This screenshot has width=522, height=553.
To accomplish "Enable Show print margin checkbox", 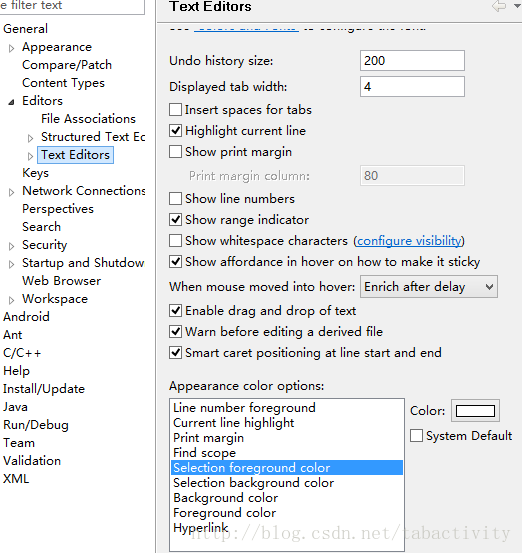I will coord(175,152).
